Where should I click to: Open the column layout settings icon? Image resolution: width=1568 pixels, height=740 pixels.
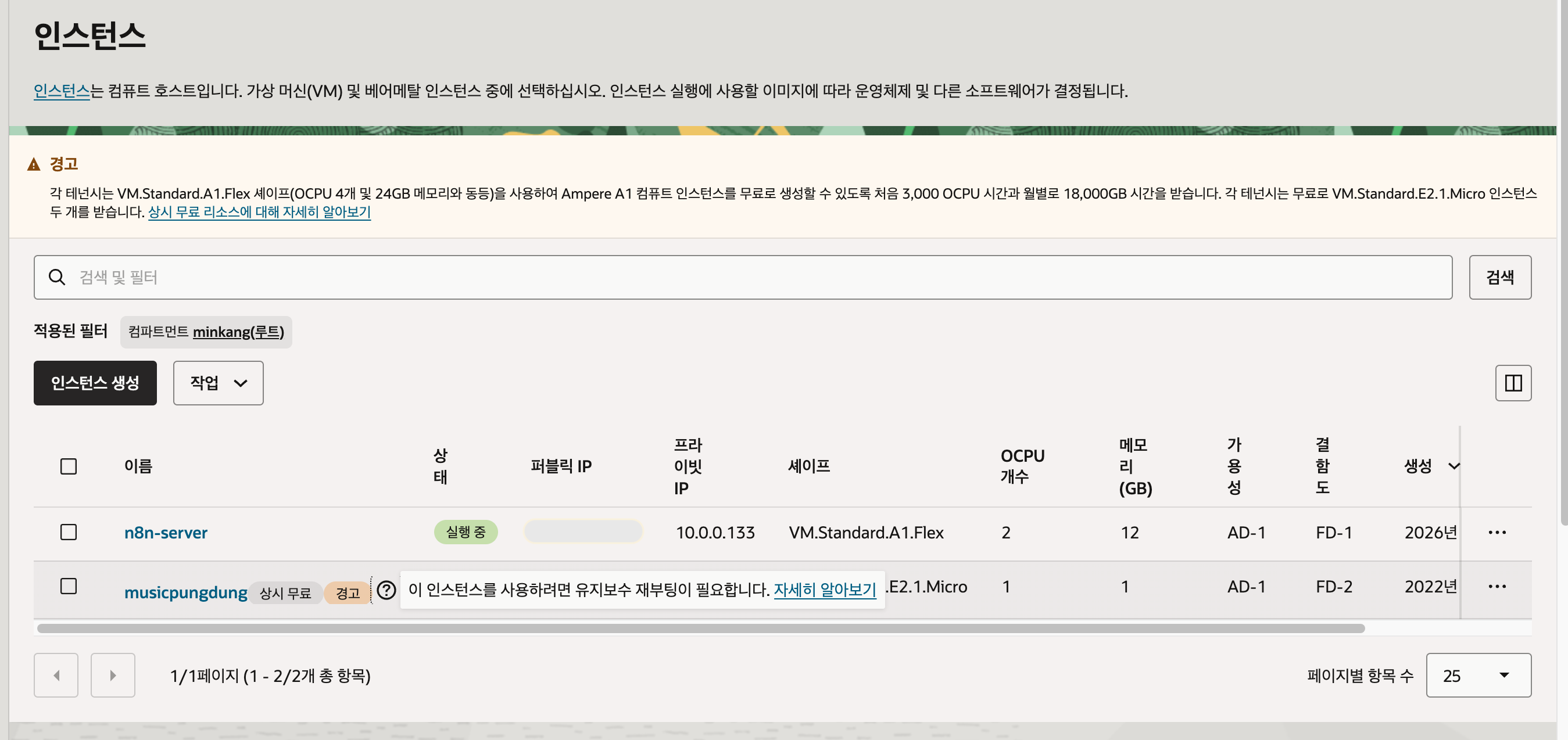pyautogui.click(x=1513, y=383)
